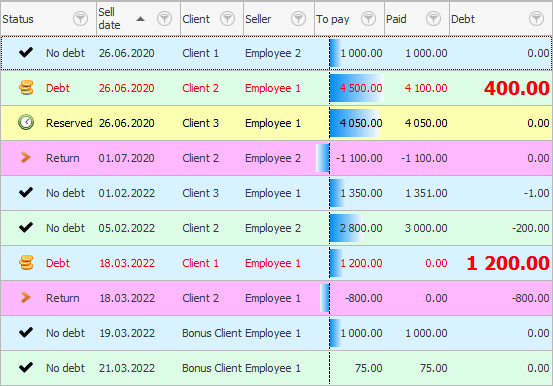Image resolution: width=553 pixels, height=386 pixels.
Task: Select Bonus Client in the 21.03.2022 row
Action: (x=212, y=368)
